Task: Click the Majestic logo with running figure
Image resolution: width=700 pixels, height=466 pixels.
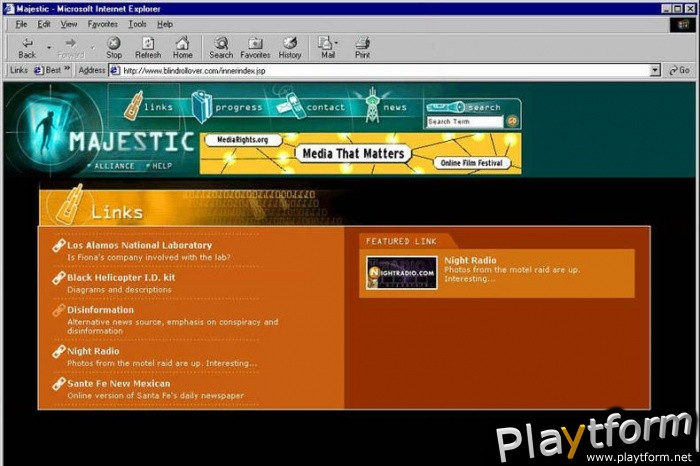Action: (x=48, y=129)
